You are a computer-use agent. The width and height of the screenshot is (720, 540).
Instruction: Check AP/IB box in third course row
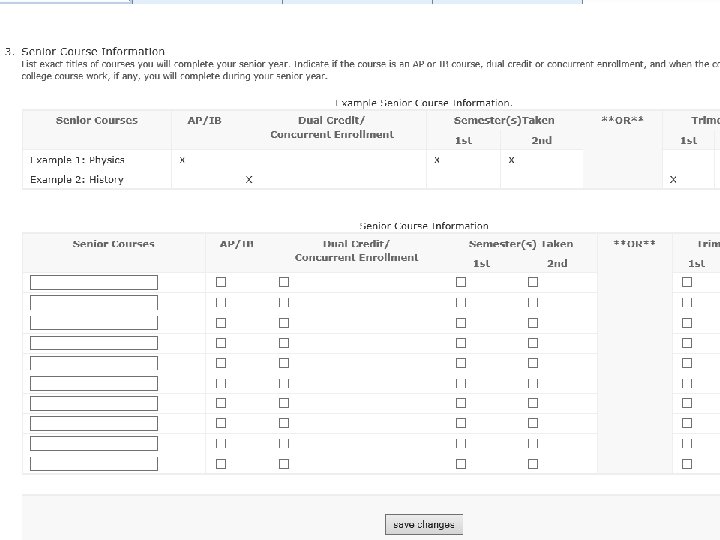point(221,323)
